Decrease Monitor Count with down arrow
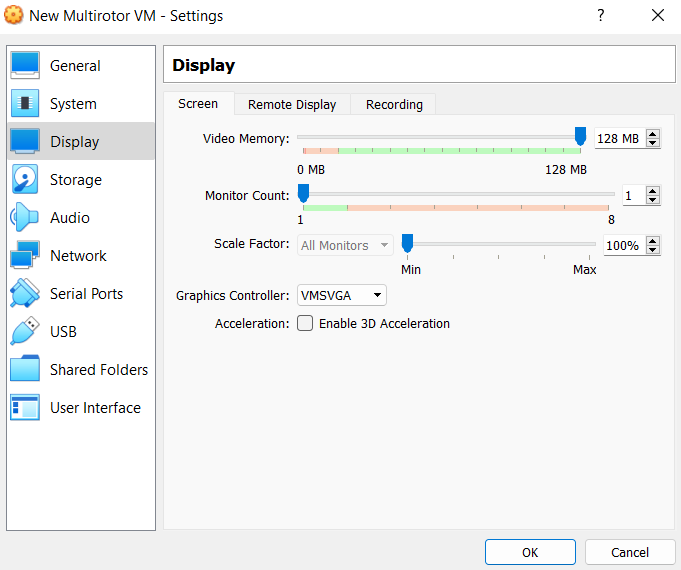This screenshot has width=681, height=570. tap(652, 199)
